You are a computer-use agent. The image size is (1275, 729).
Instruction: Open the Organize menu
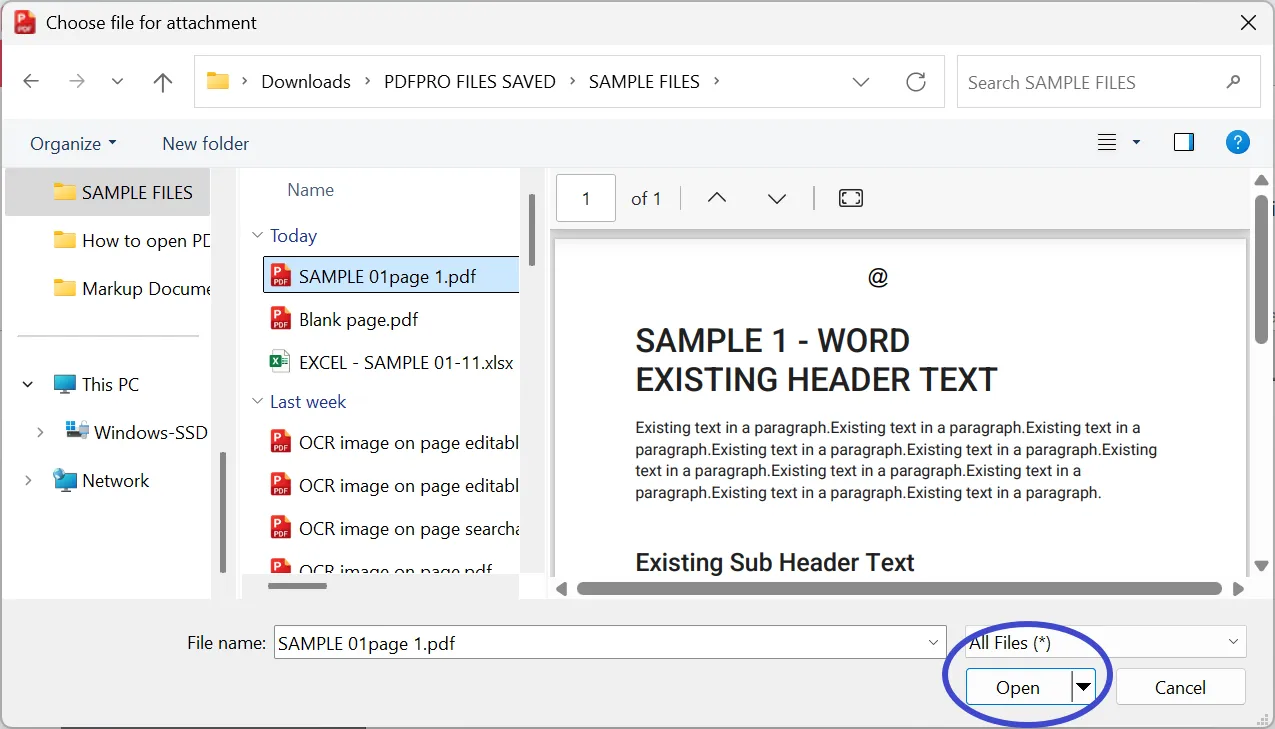pos(73,144)
